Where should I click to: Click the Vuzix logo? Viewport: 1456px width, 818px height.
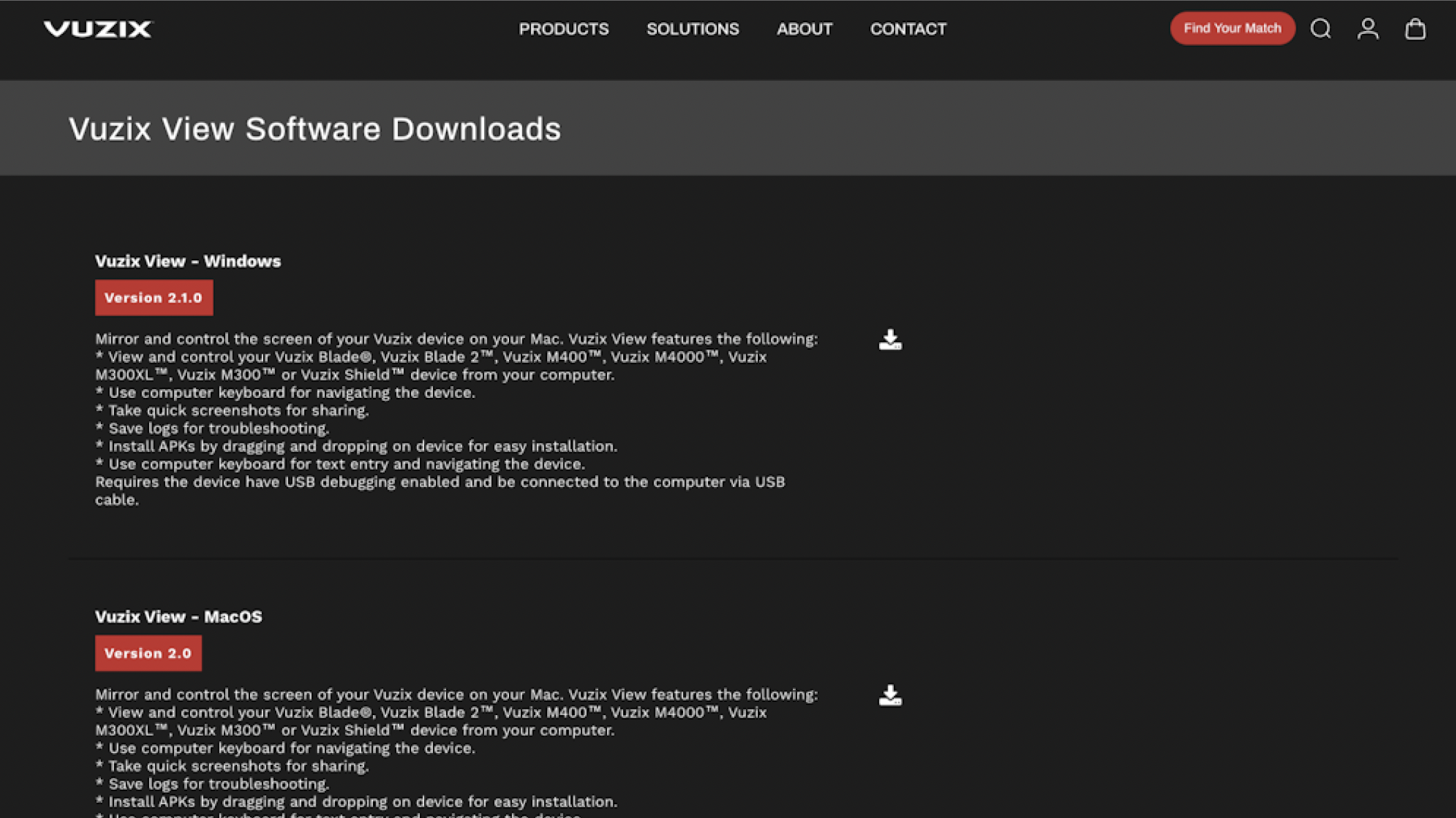click(97, 29)
